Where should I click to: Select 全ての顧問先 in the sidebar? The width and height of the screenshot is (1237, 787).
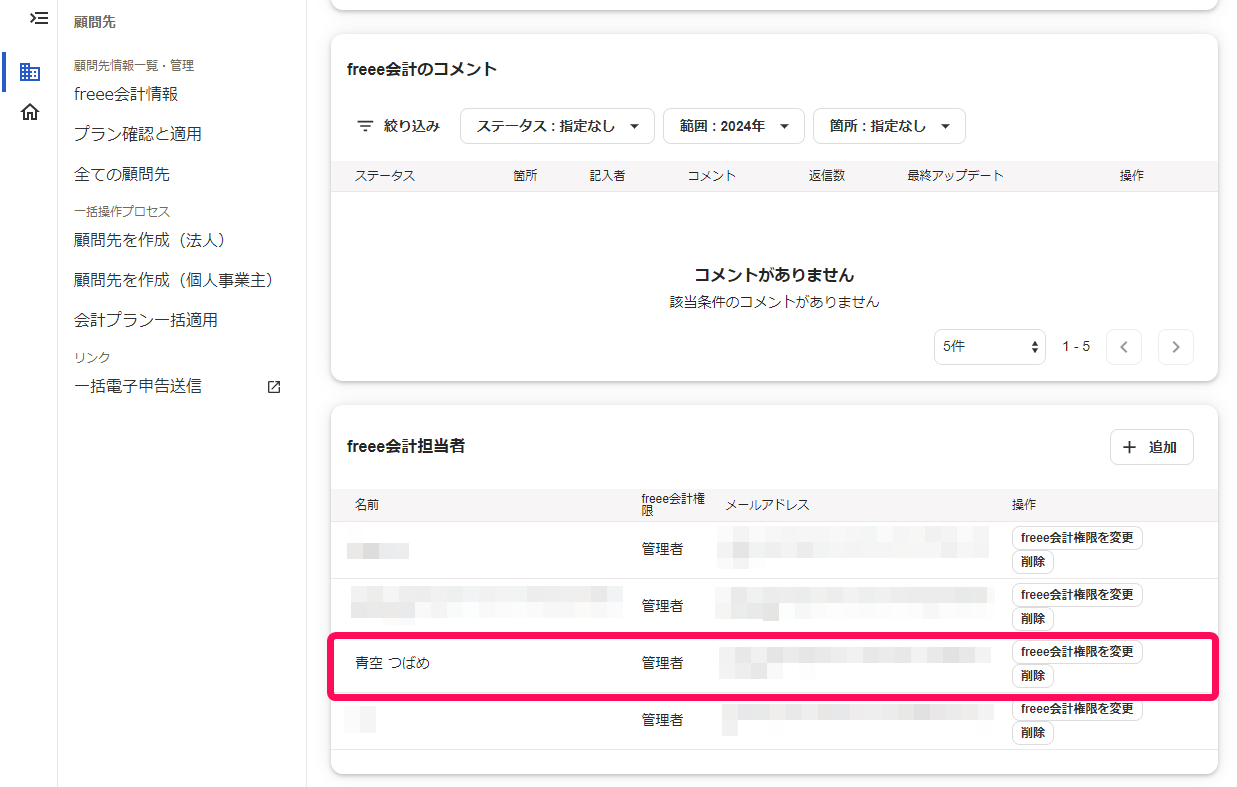point(122,174)
